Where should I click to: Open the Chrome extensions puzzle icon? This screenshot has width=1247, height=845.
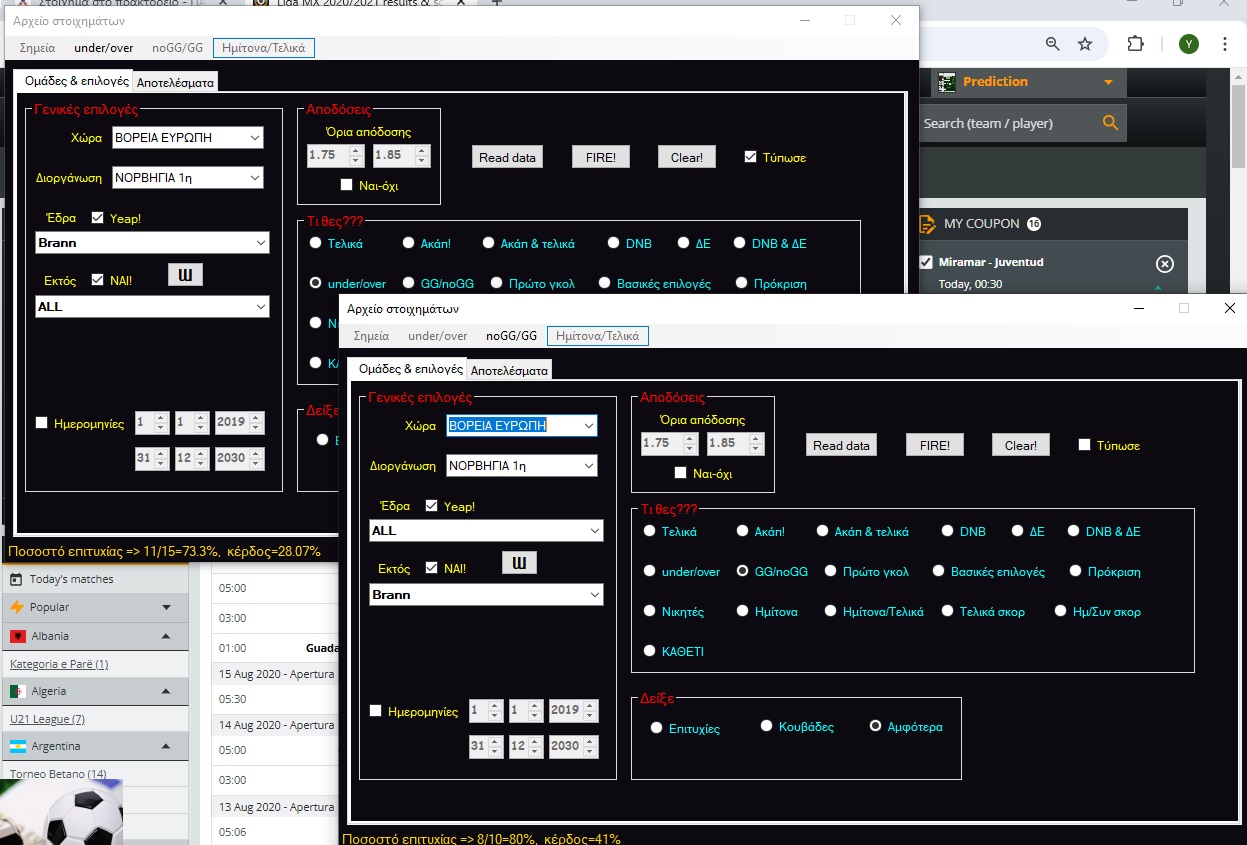[x=1135, y=44]
